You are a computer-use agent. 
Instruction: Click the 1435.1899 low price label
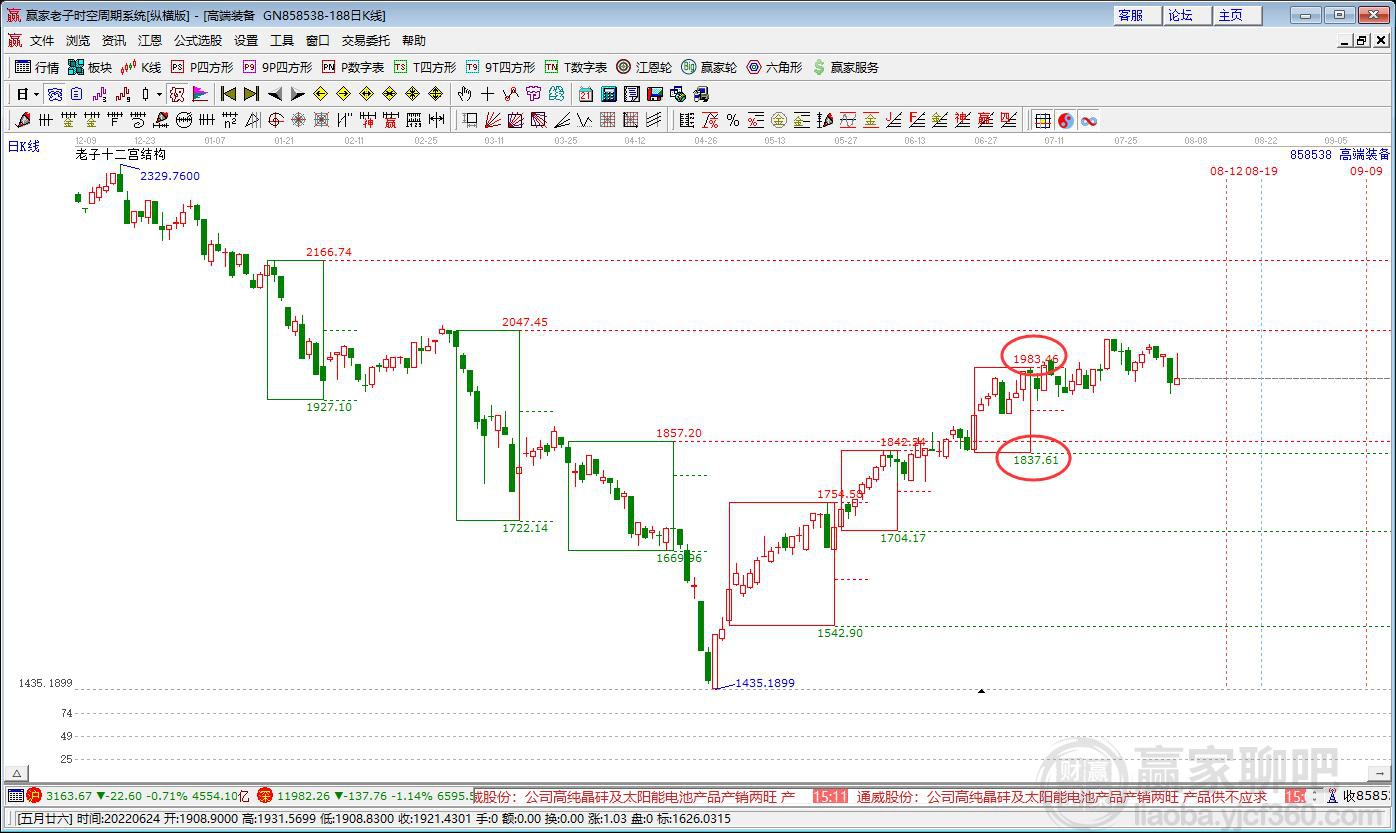[765, 683]
